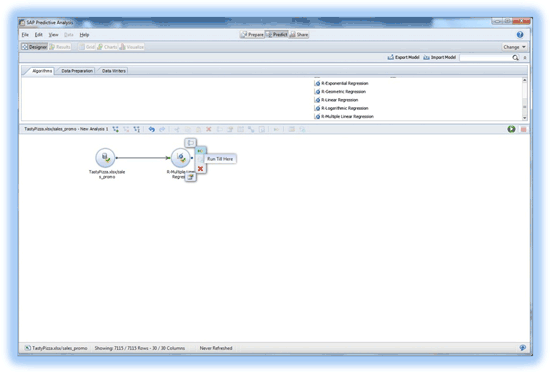The image size is (550, 372).
Task: Select the Designer view
Action: click(34, 47)
